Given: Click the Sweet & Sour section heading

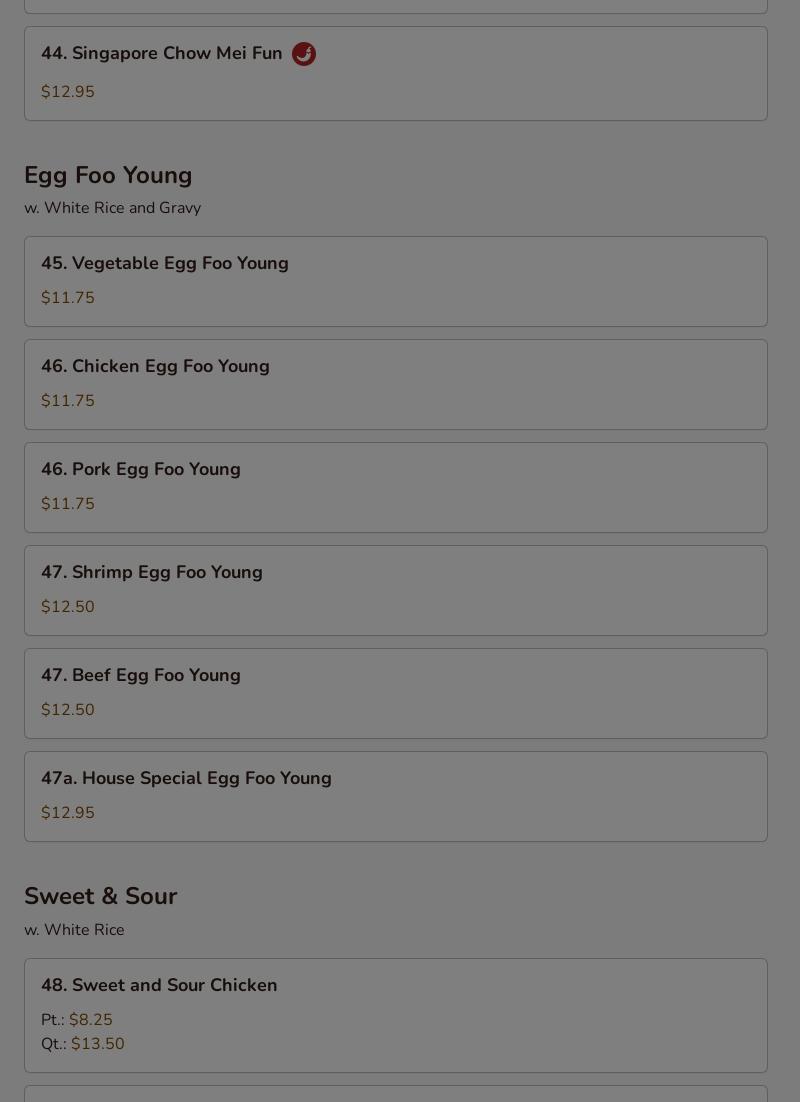Looking at the screenshot, I should pos(100,896).
